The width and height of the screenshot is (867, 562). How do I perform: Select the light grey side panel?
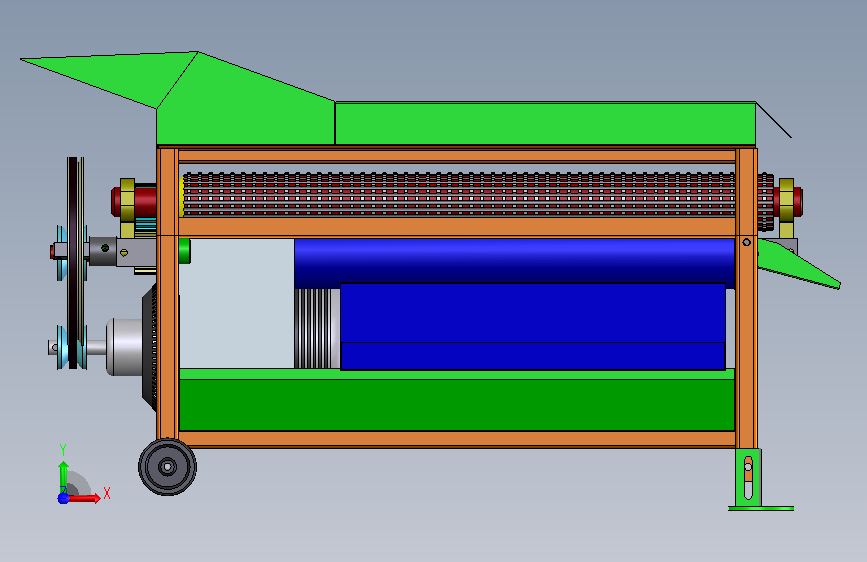[x=237, y=303]
